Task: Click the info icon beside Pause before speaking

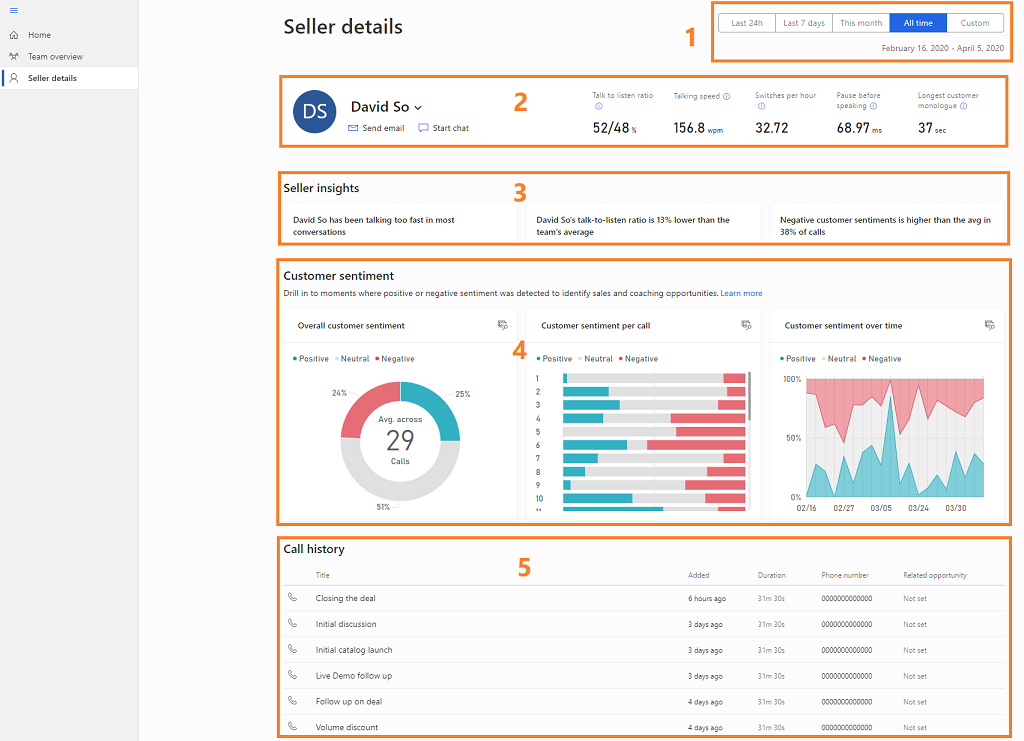Action: (873, 107)
